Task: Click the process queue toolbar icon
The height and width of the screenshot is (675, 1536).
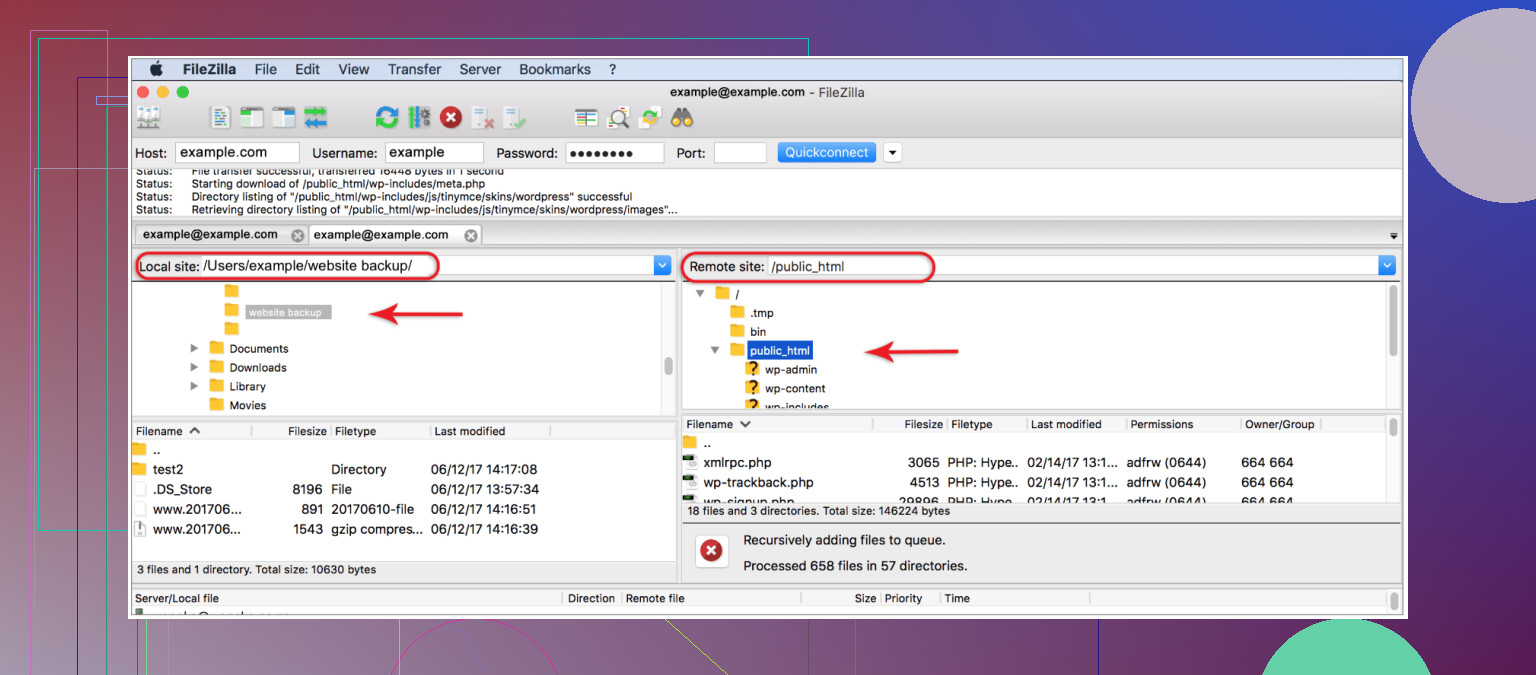Action: coord(419,117)
